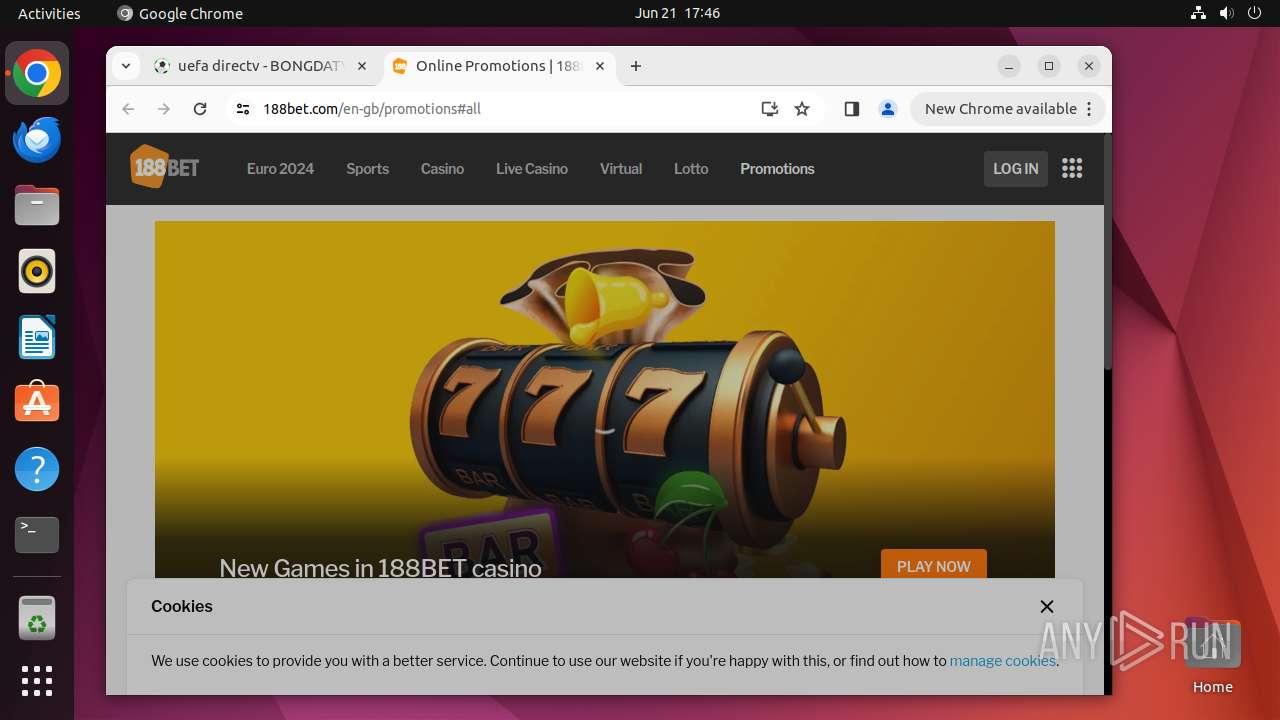The height and width of the screenshot is (720, 1280).
Task: Expand the tab search dropdown
Action: coord(125,66)
